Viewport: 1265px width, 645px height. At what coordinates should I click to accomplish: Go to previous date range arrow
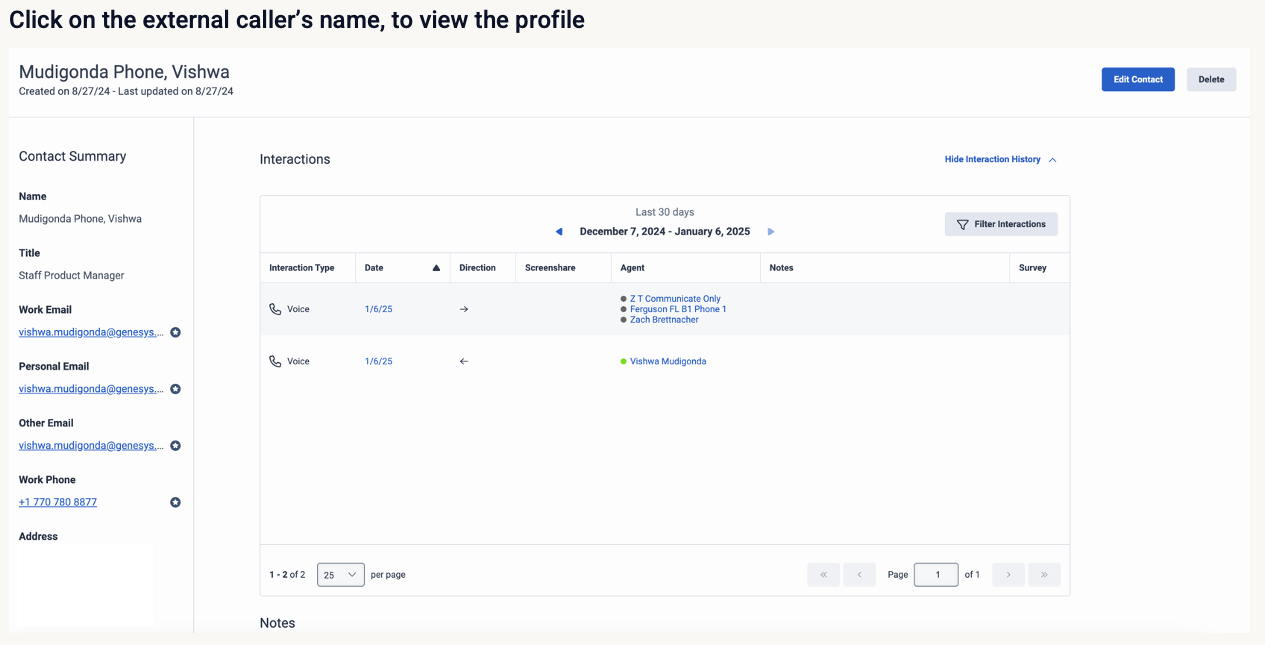click(x=559, y=232)
